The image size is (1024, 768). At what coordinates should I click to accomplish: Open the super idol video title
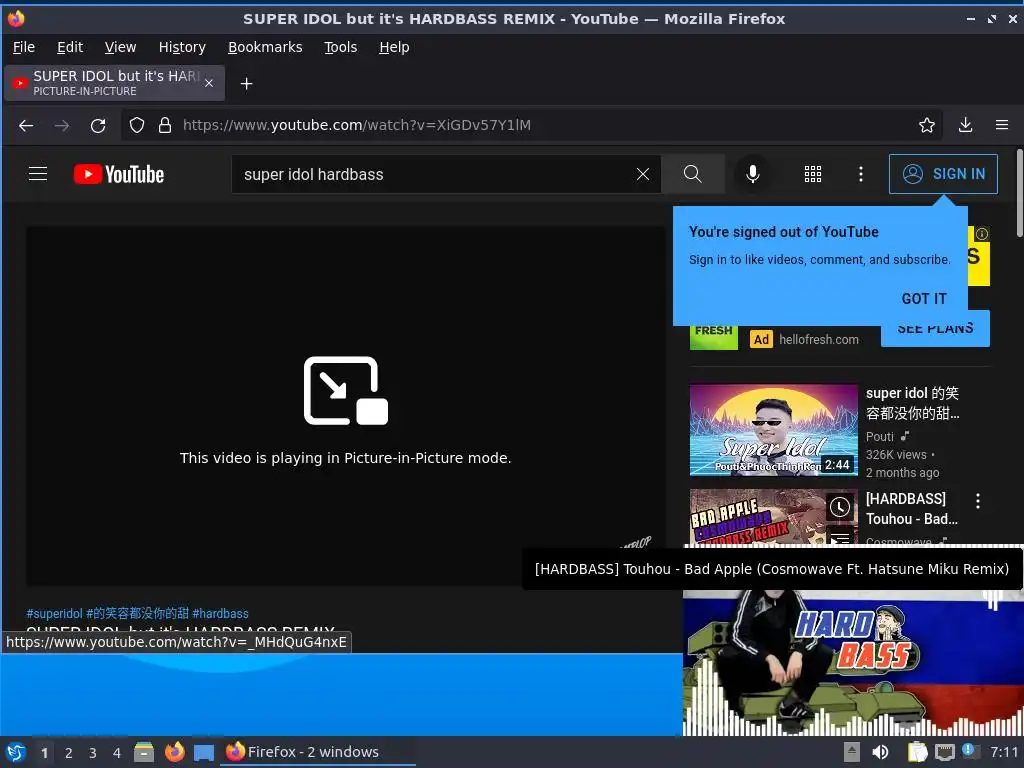(x=912, y=403)
